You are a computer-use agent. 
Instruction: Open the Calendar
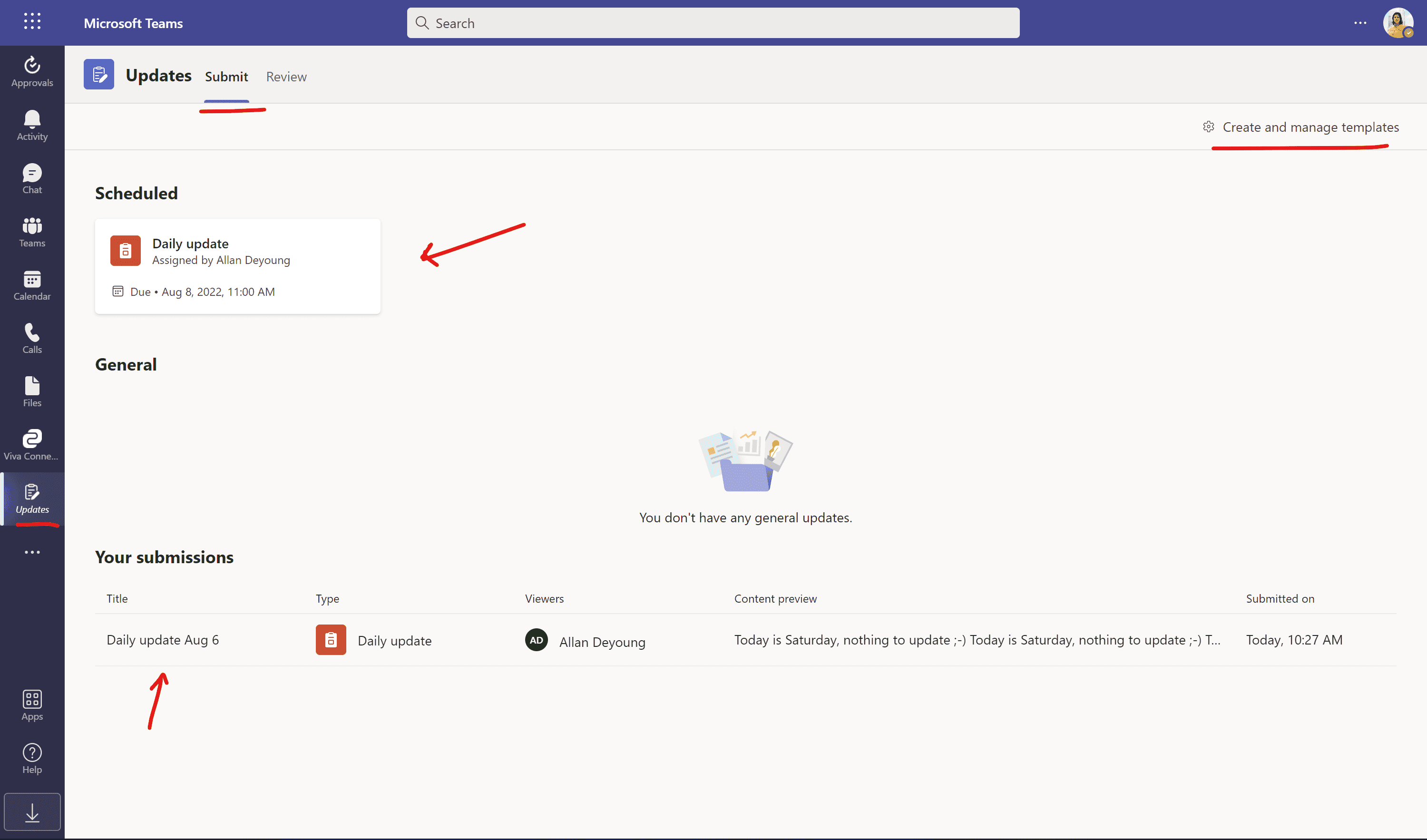point(32,285)
